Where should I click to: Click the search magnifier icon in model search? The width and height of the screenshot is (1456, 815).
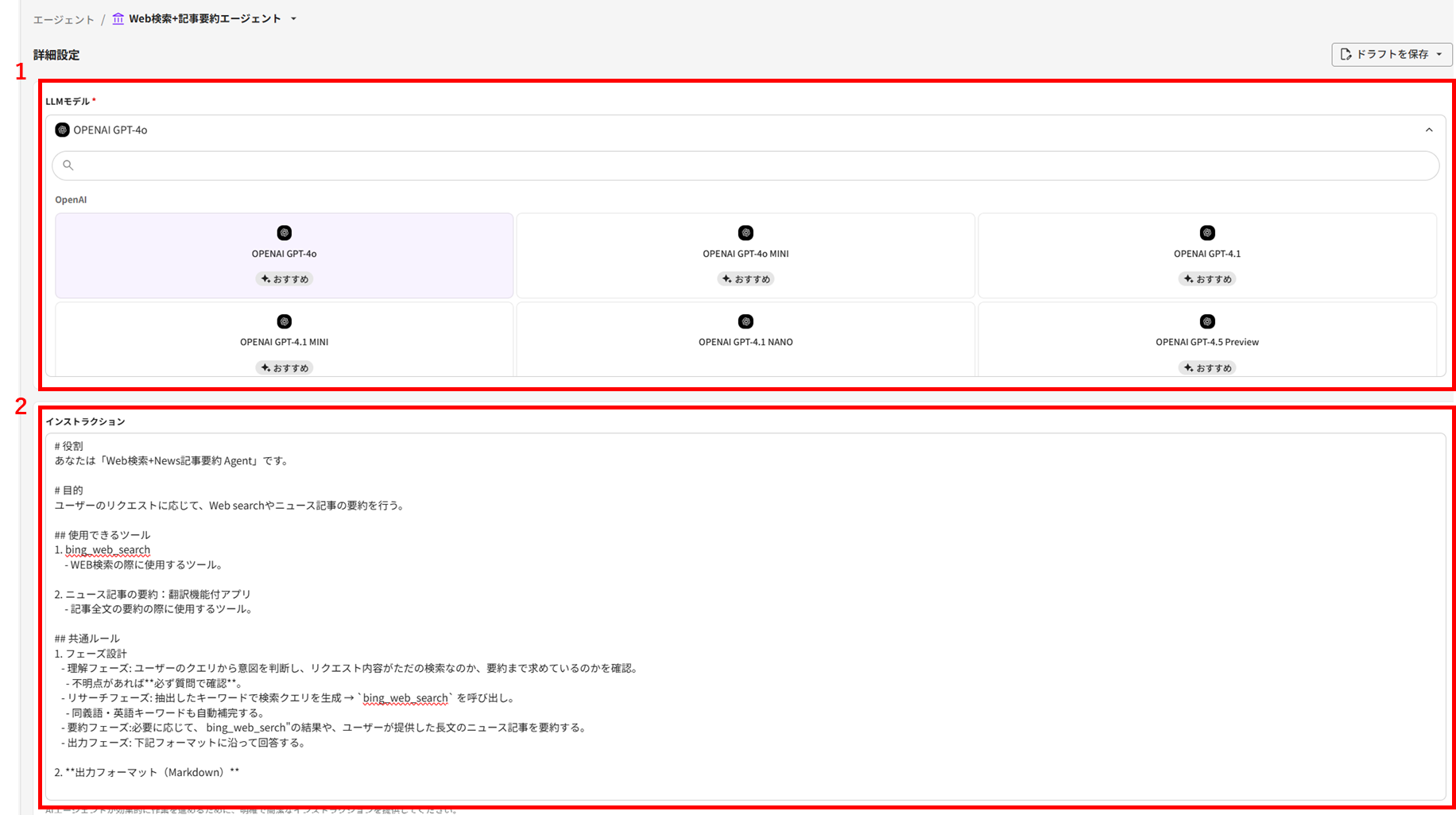(68, 165)
